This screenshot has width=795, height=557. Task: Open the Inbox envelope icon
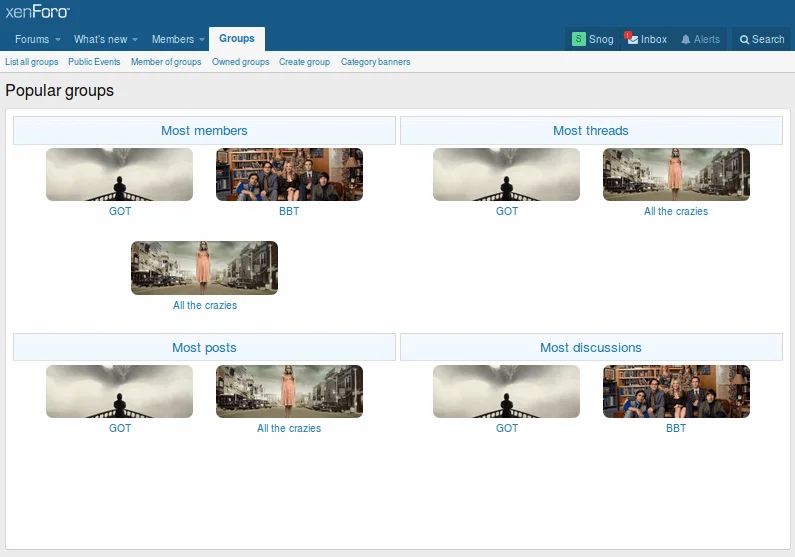pyautogui.click(x=632, y=39)
